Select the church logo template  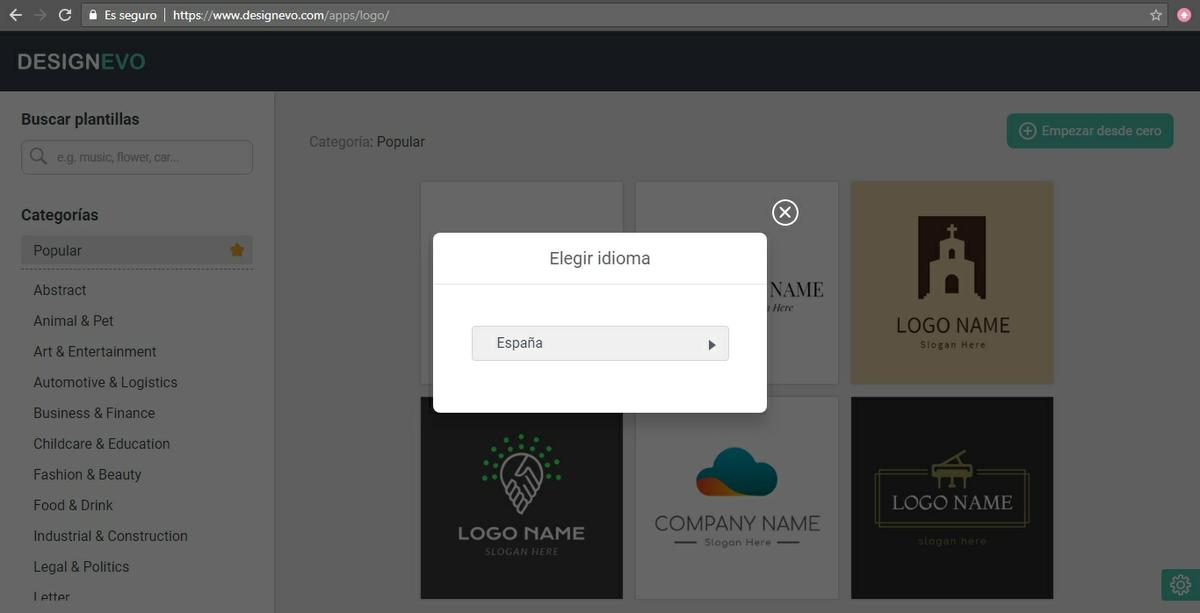tap(951, 282)
